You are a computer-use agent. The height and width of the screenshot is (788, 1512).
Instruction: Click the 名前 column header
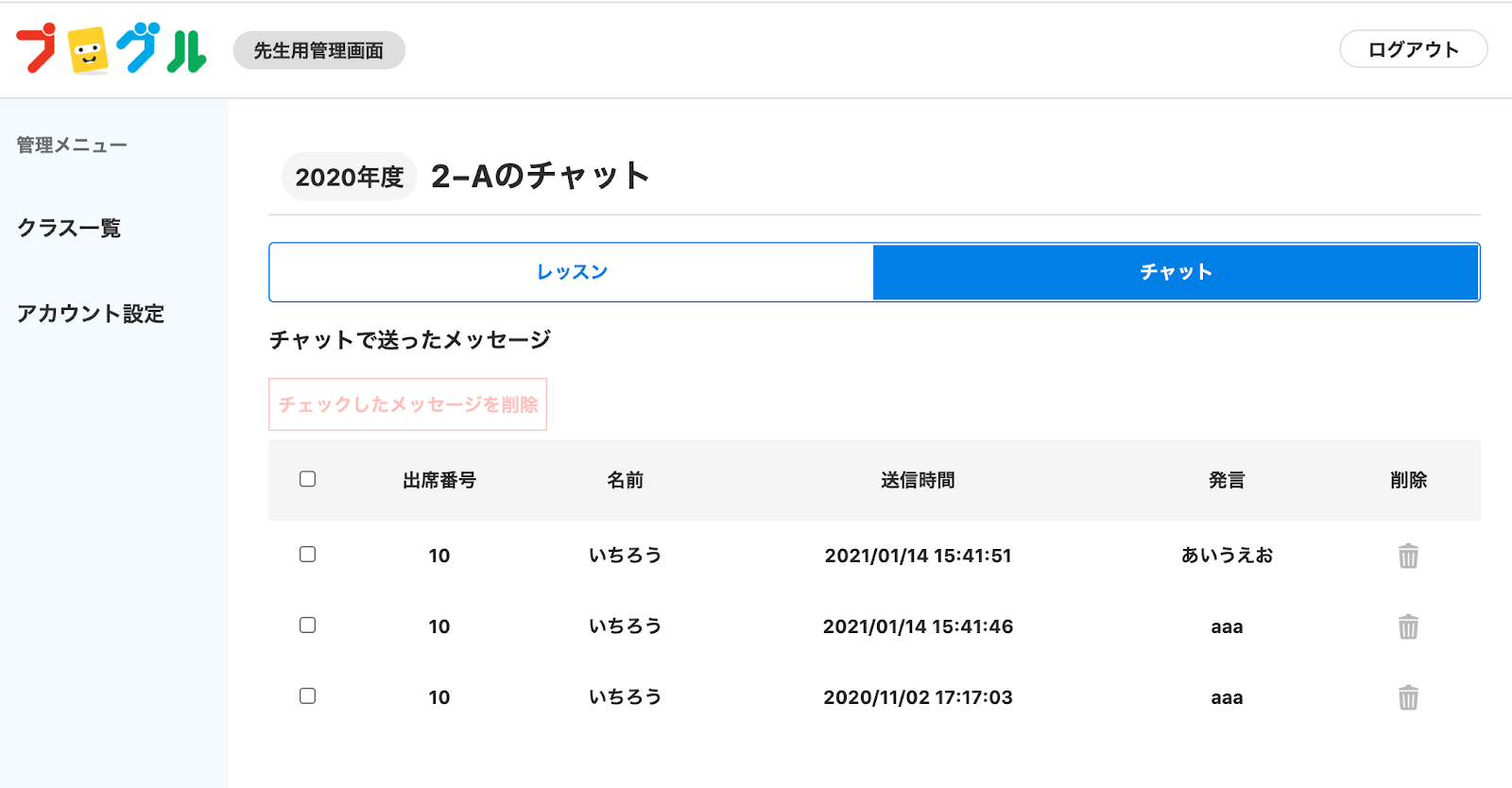[626, 480]
